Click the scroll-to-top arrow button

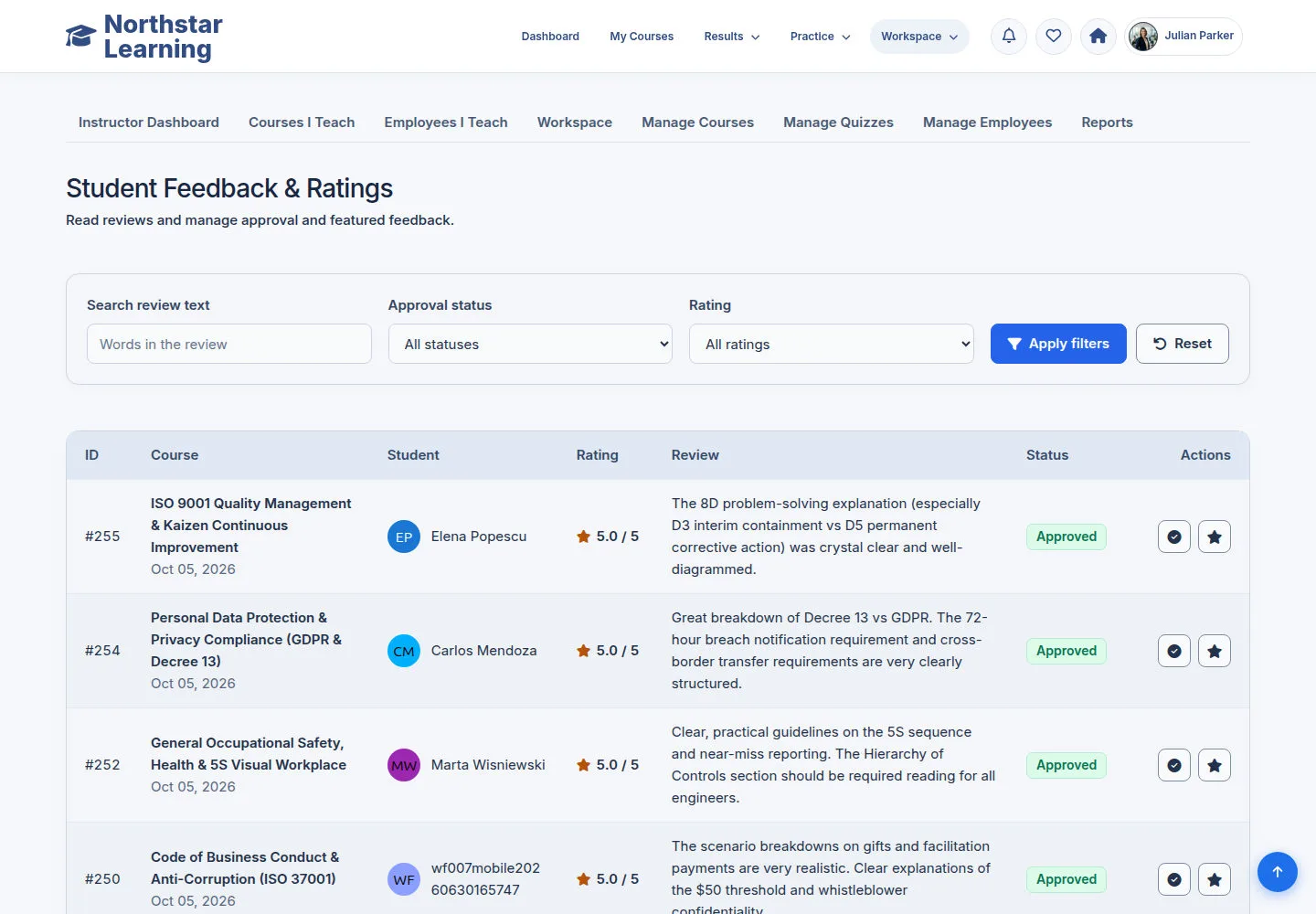[x=1278, y=872]
